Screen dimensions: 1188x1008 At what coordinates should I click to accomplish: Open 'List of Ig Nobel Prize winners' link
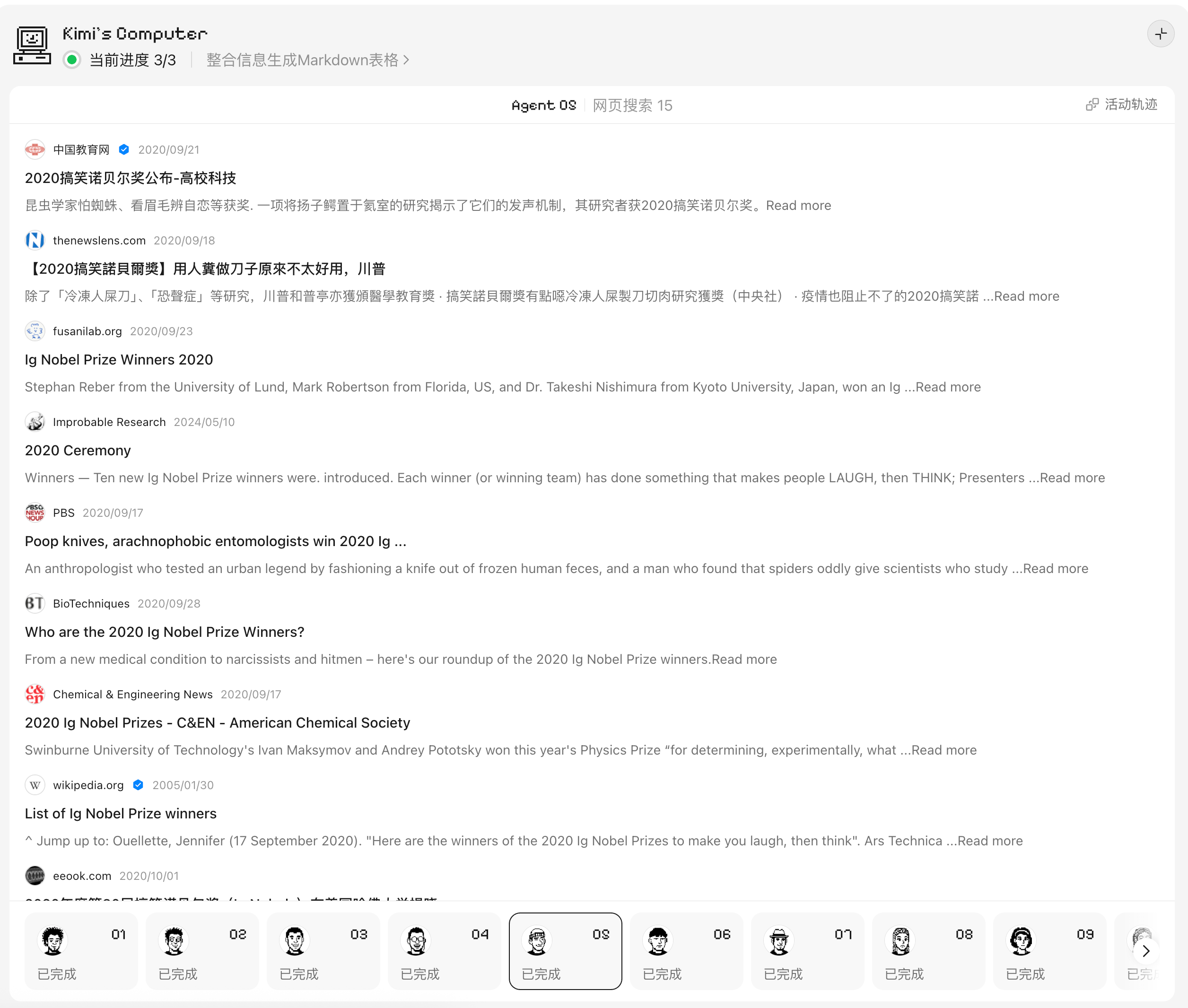pyautogui.click(x=121, y=814)
